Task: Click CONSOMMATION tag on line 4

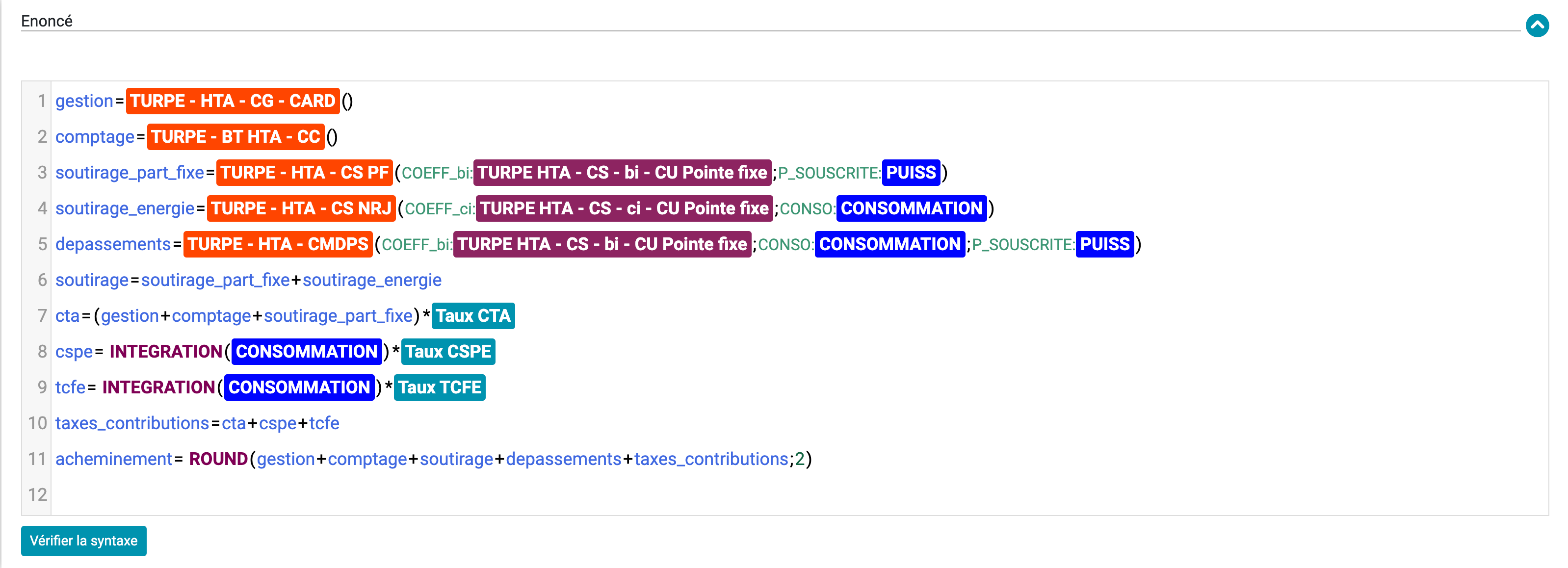Action: click(x=911, y=209)
